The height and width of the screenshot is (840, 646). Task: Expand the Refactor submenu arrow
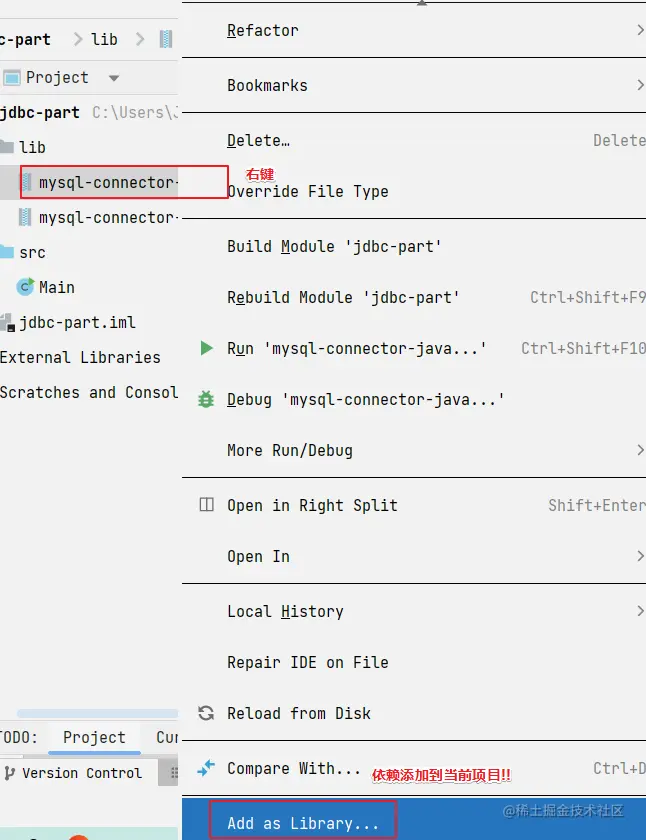(x=640, y=30)
